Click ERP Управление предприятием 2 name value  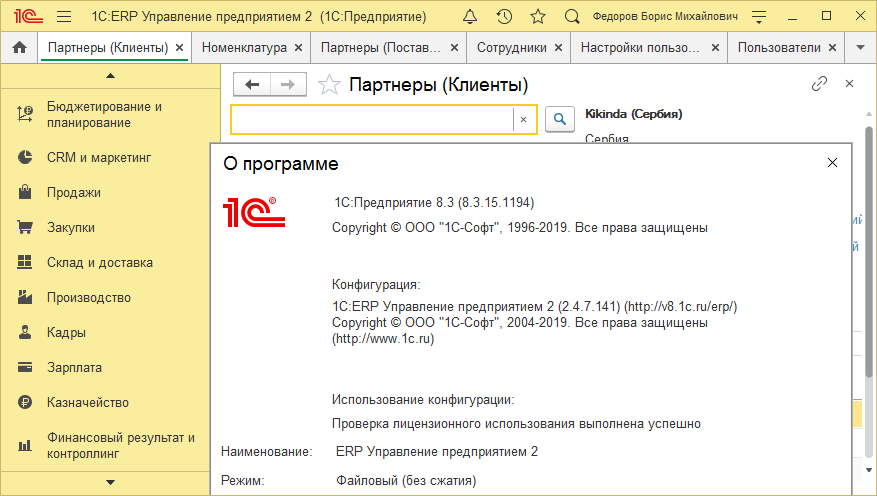tap(437, 451)
